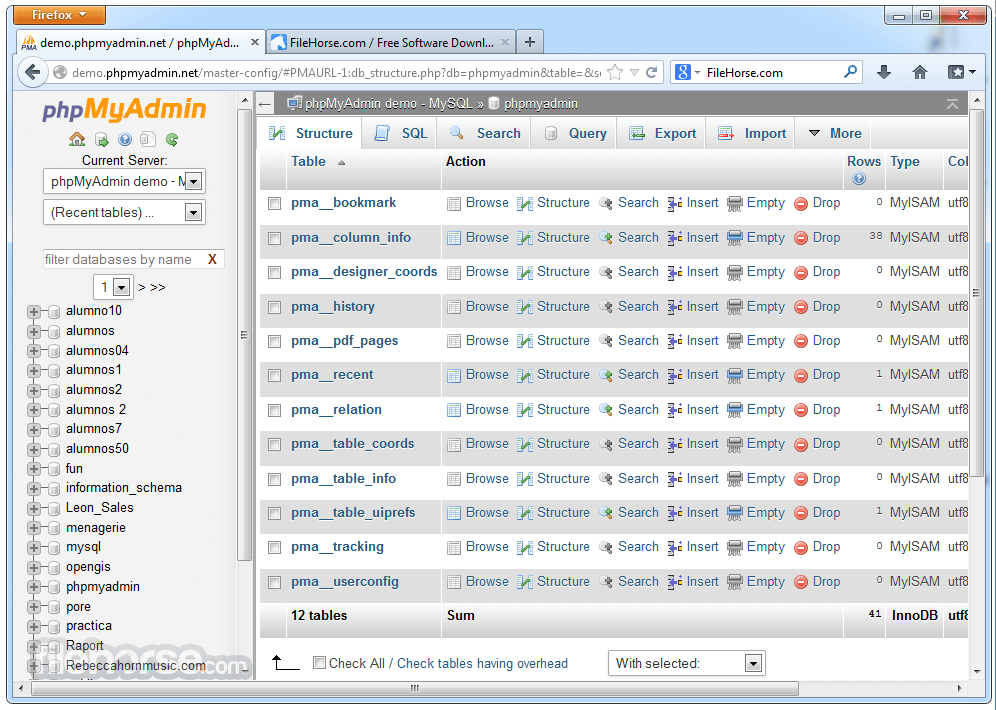Viewport: 996px width, 710px height.
Task: Expand the information_schema database node
Action: pyautogui.click(x=34, y=488)
